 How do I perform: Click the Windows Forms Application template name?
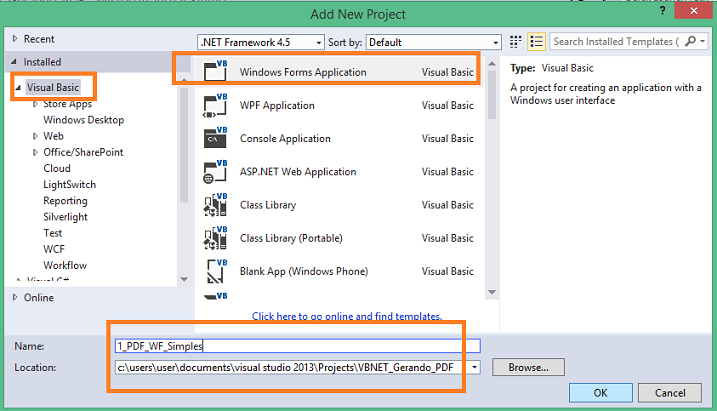click(x=303, y=72)
